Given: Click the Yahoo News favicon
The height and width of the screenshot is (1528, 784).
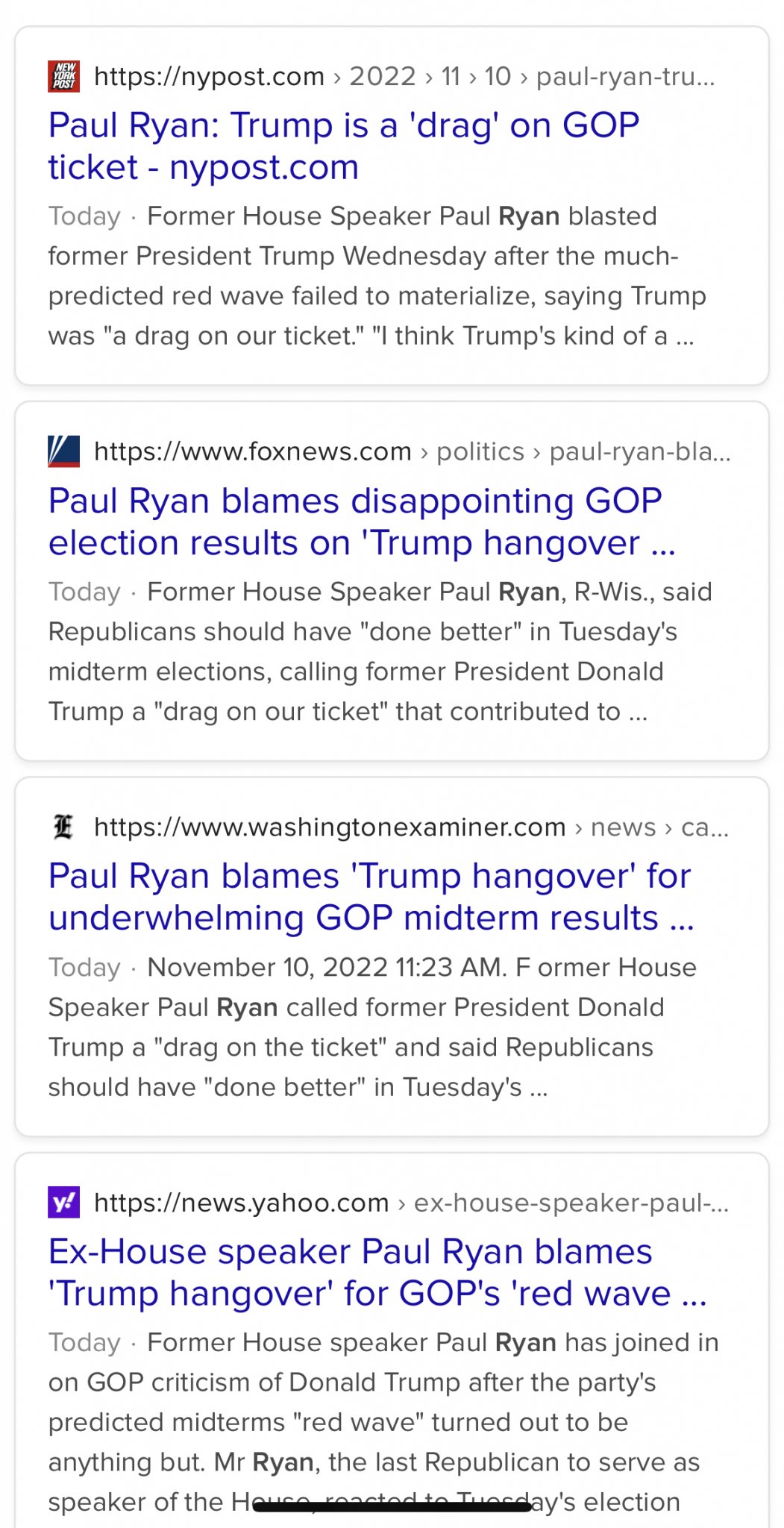Looking at the screenshot, I should coord(64,1202).
